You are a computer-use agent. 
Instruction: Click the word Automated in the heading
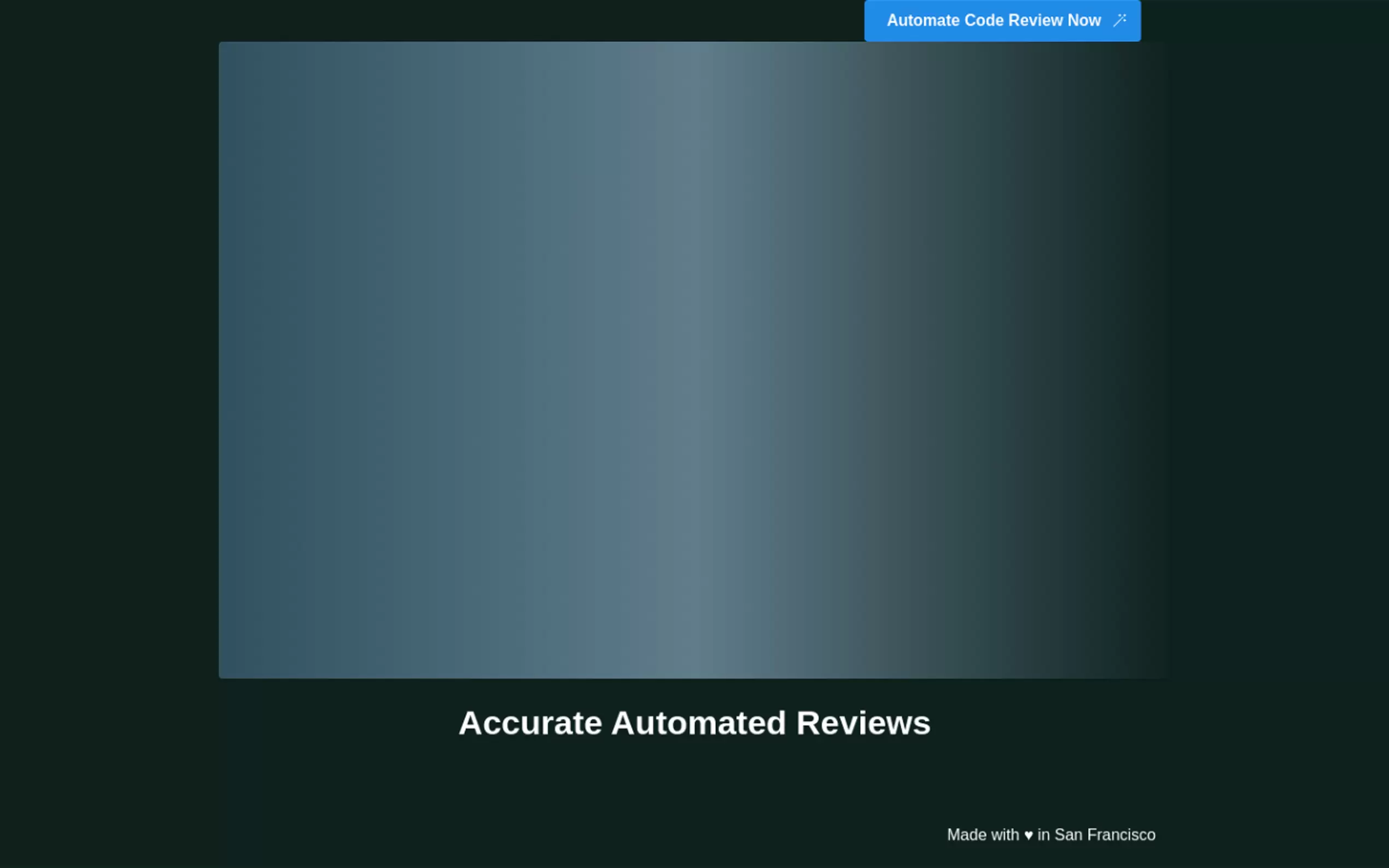tap(698, 723)
